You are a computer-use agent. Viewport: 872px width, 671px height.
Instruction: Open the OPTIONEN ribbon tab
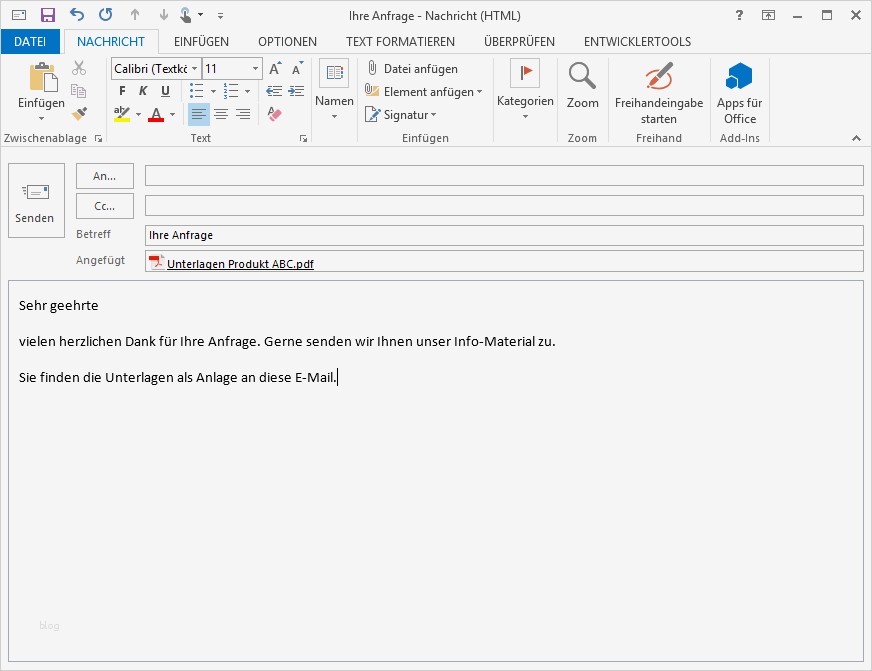pyautogui.click(x=287, y=42)
